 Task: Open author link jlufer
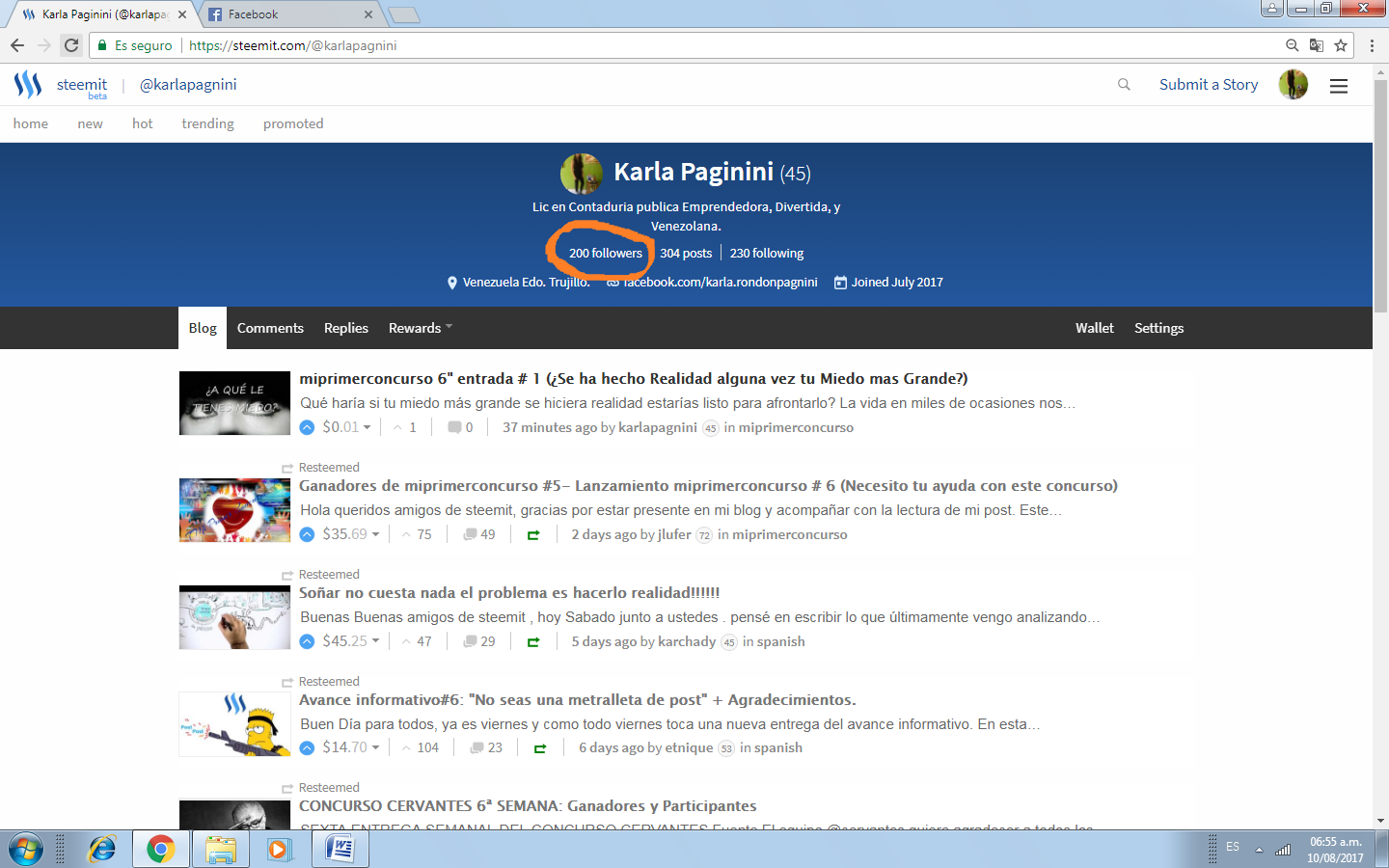coord(675,534)
